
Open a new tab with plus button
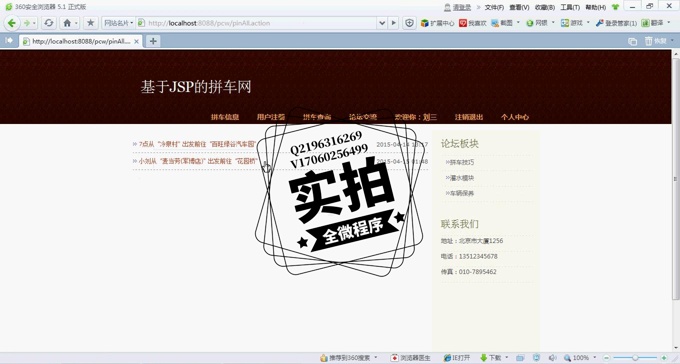click(153, 41)
